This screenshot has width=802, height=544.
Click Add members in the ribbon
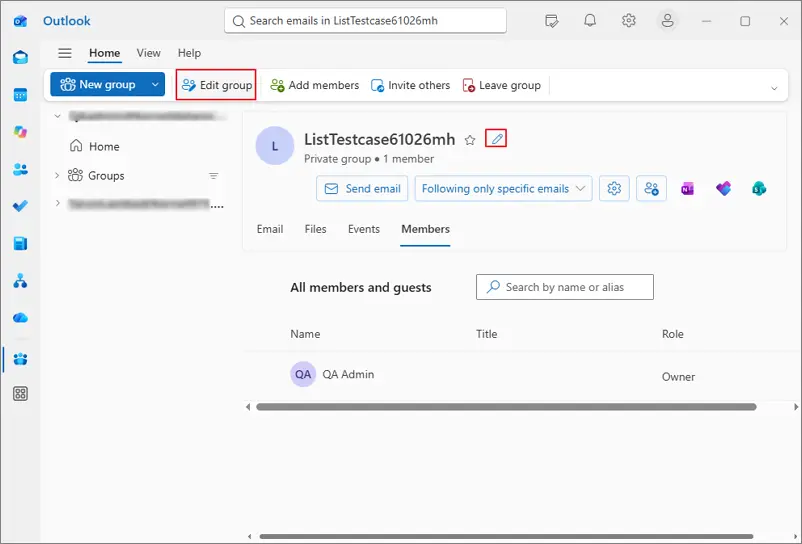coord(315,85)
